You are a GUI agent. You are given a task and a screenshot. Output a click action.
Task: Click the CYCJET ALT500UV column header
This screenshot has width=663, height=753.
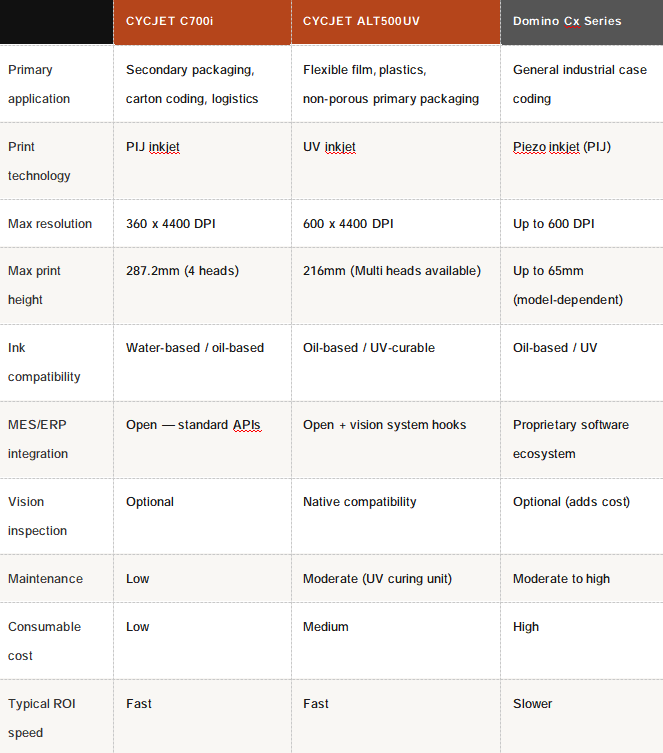(x=360, y=21)
